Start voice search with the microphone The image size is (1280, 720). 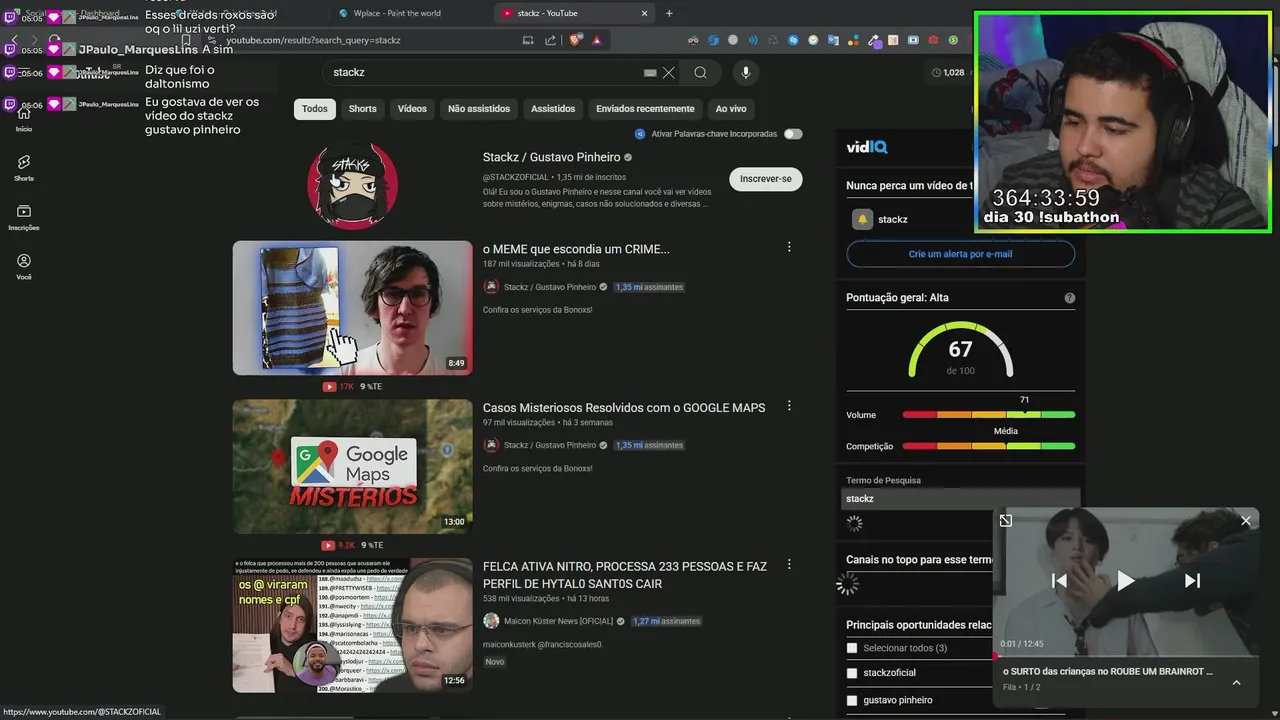(x=745, y=73)
